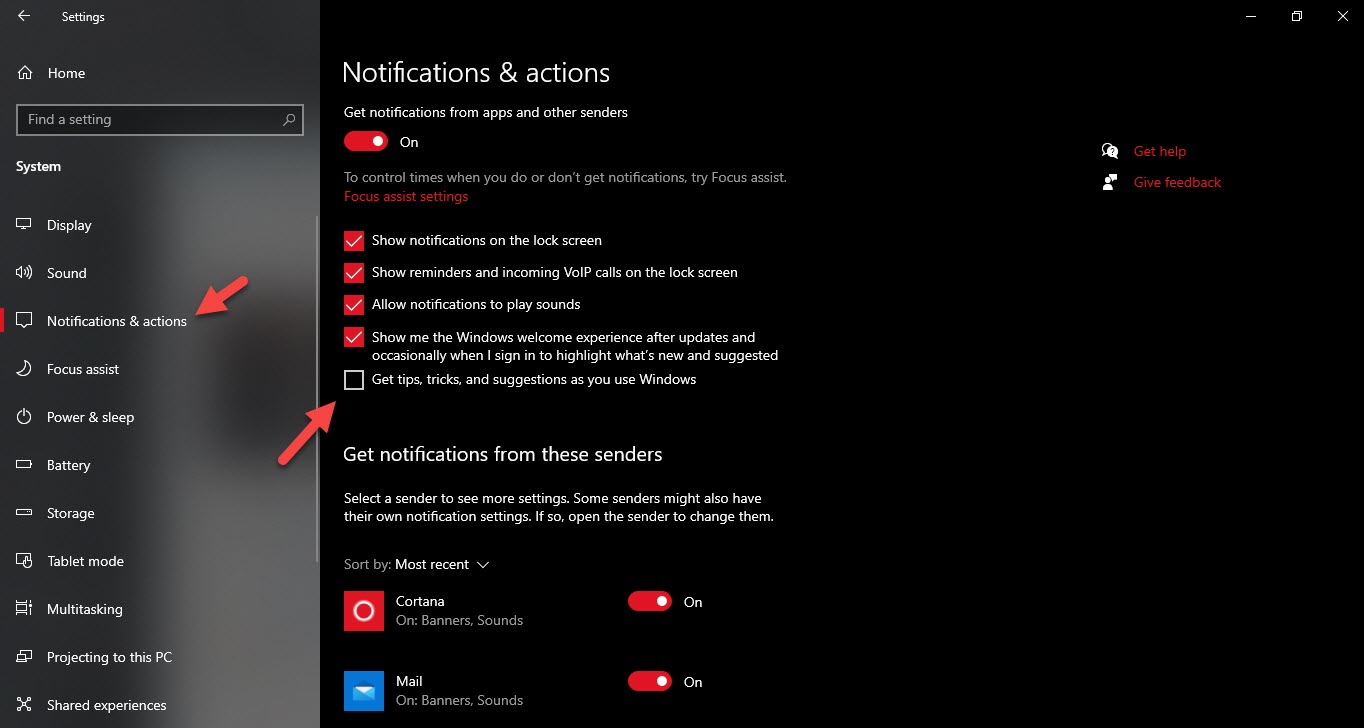Open Focus assist settings link
Image resolution: width=1364 pixels, height=728 pixels.
coord(406,197)
